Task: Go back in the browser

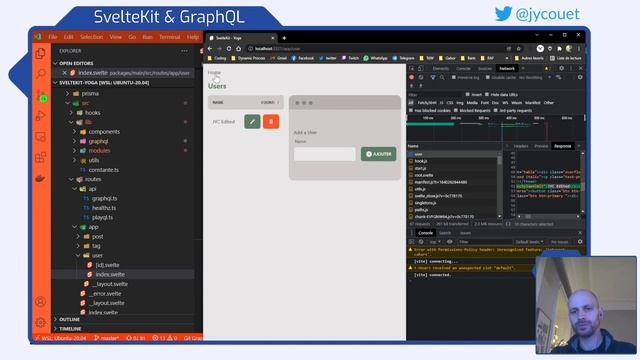Action: (x=210, y=49)
